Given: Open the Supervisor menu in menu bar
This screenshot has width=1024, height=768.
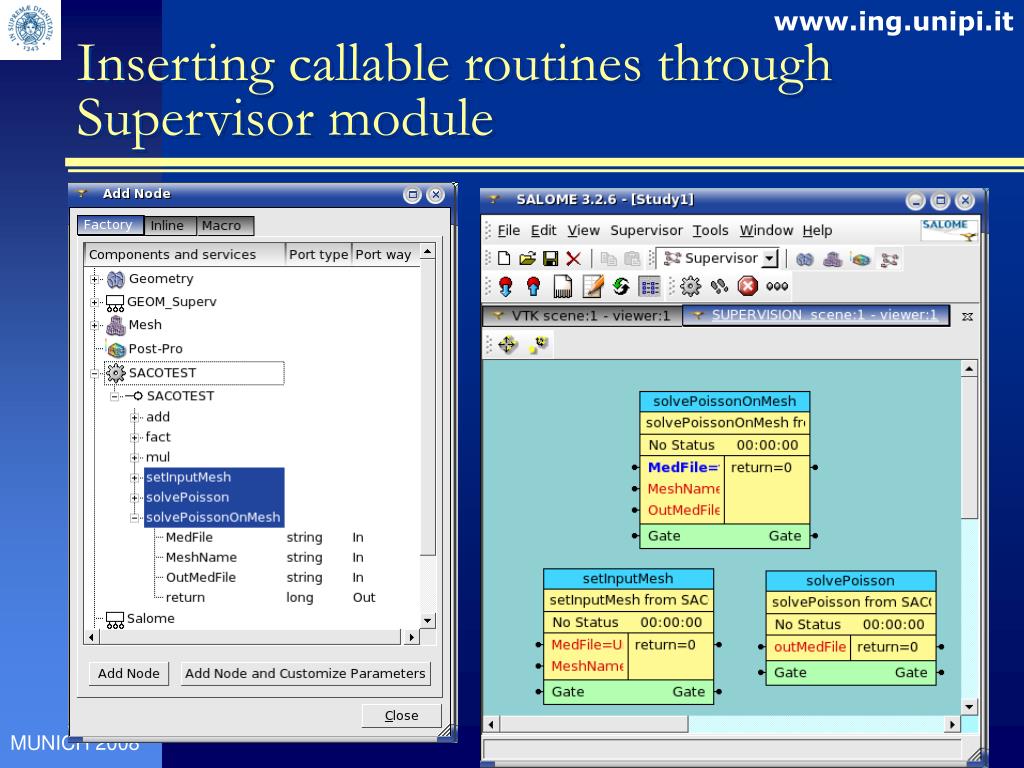Looking at the screenshot, I should 647,231.
